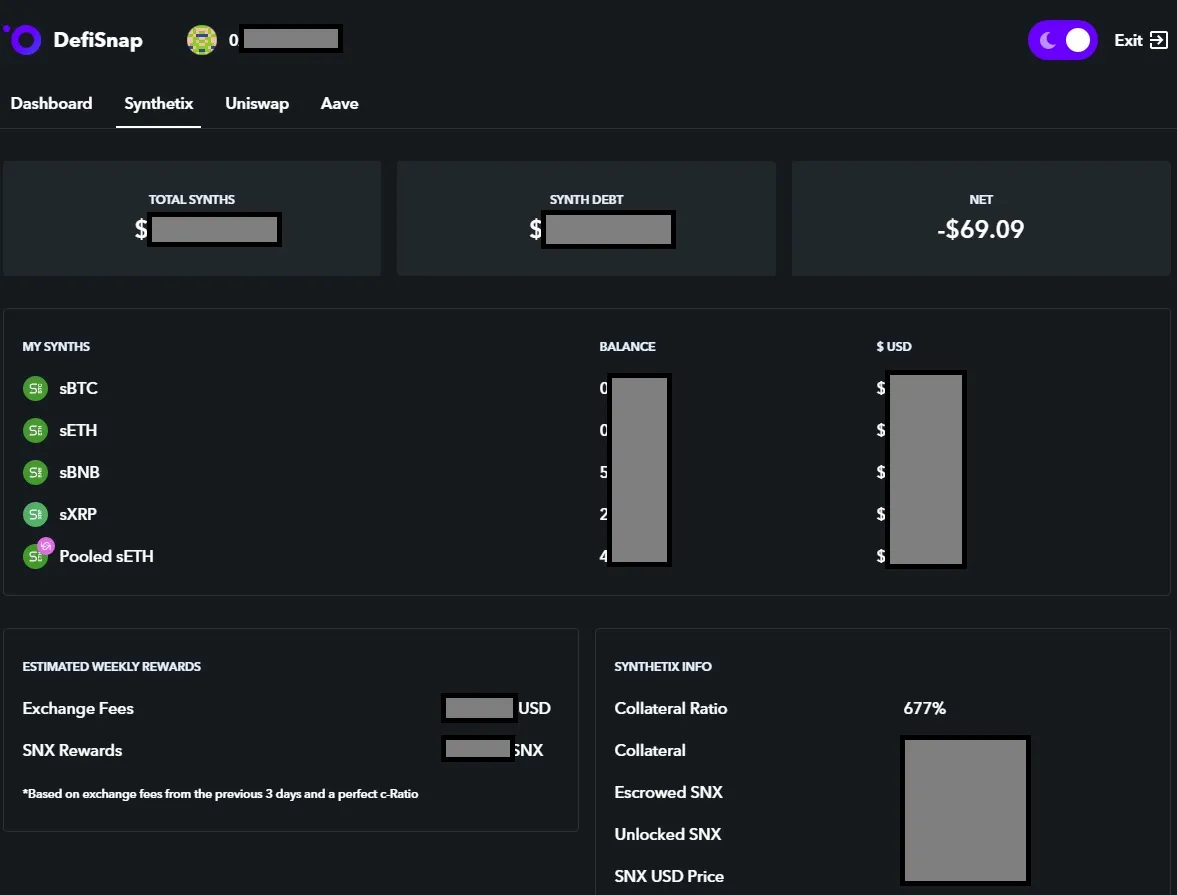The height and width of the screenshot is (895, 1177).
Task: Click the sBNB synth icon
Action: coord(35,472)
